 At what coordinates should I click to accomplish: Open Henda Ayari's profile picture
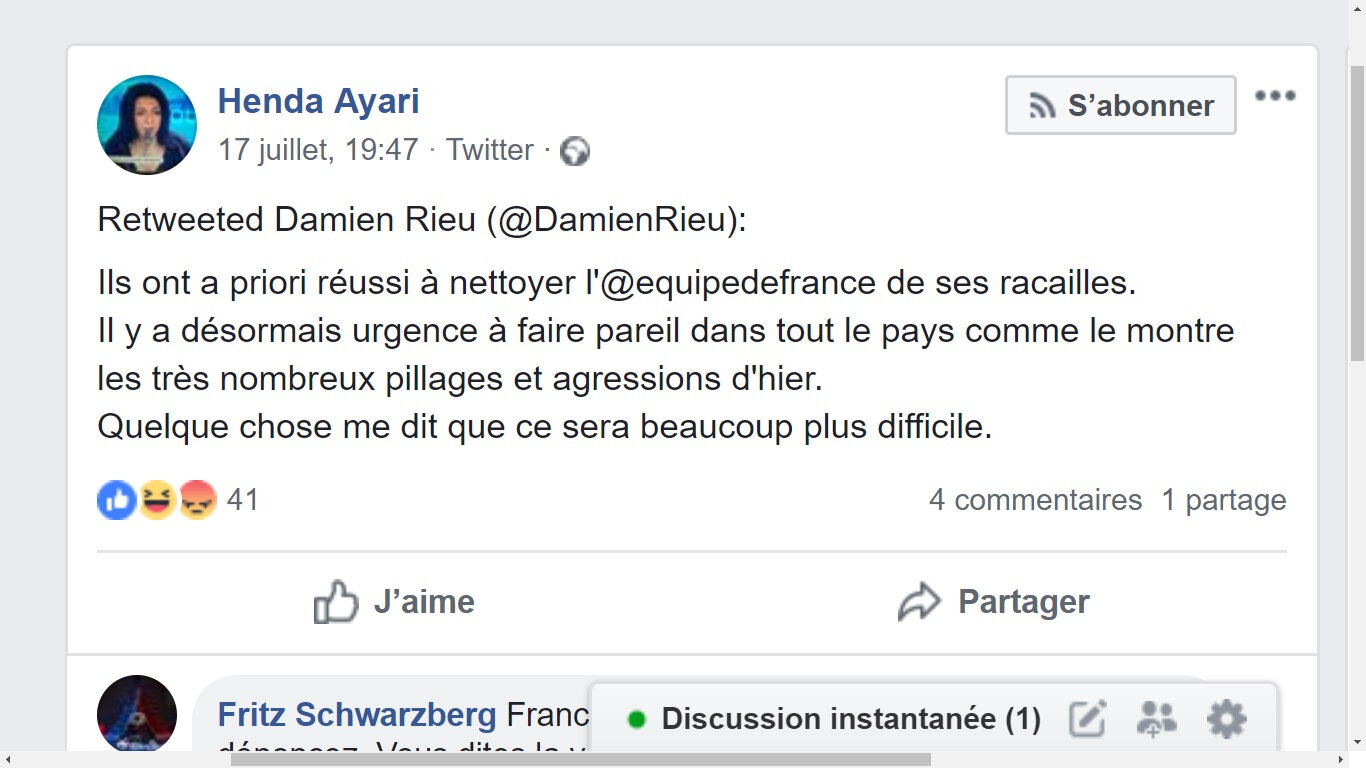point(147,125)
